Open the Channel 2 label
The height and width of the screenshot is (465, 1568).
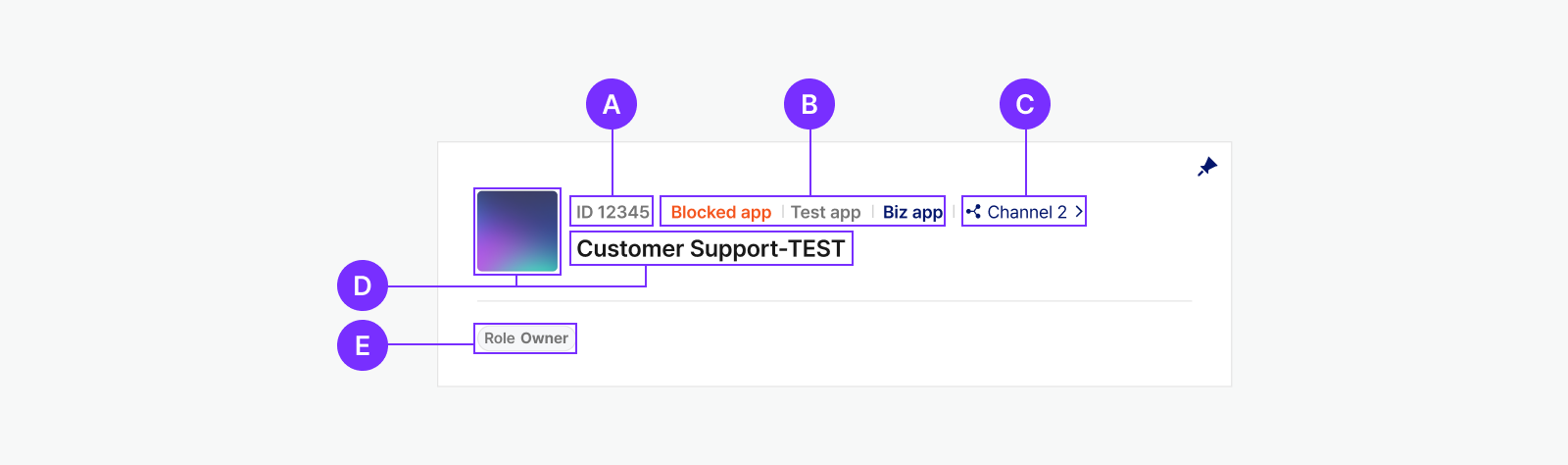point(1026,212)
